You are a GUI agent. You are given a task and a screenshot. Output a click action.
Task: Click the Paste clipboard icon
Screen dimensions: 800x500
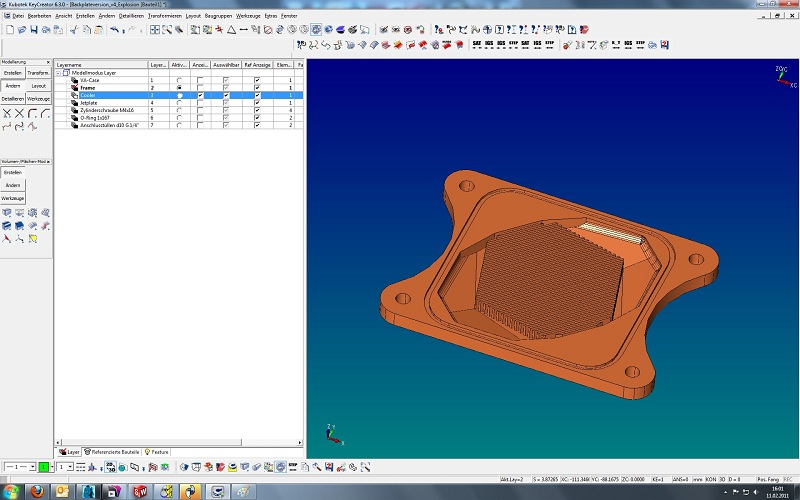(x=98, y=30)
